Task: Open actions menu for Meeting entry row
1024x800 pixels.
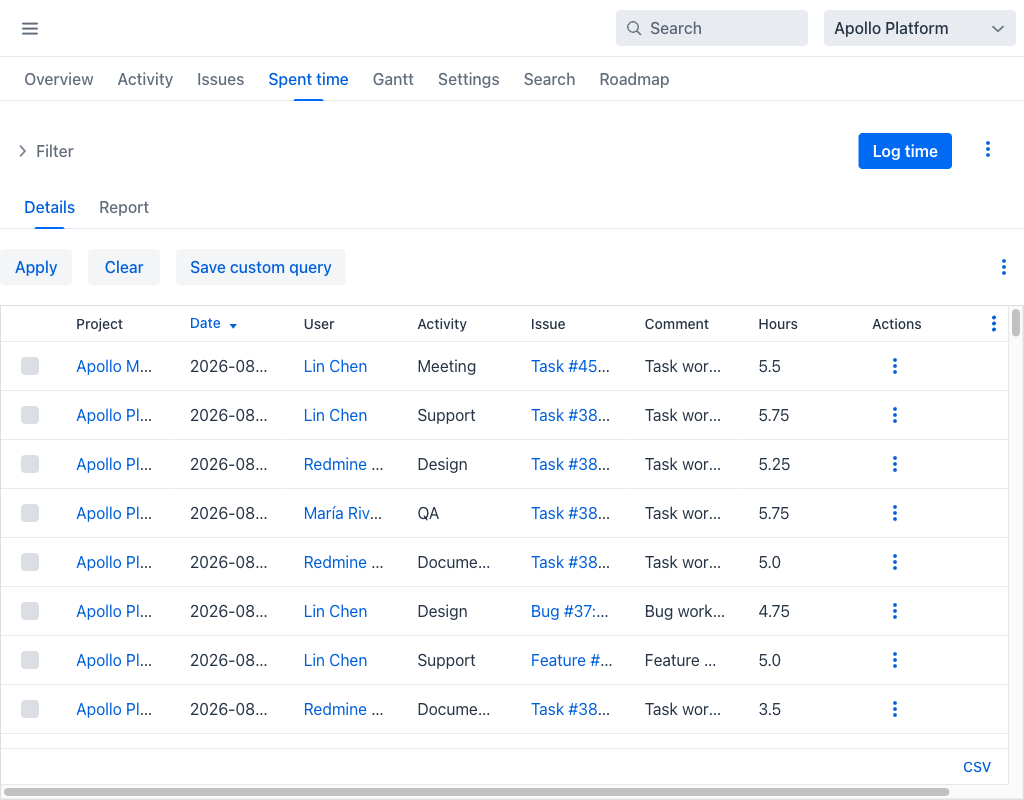Action: [x=895, y=366]
